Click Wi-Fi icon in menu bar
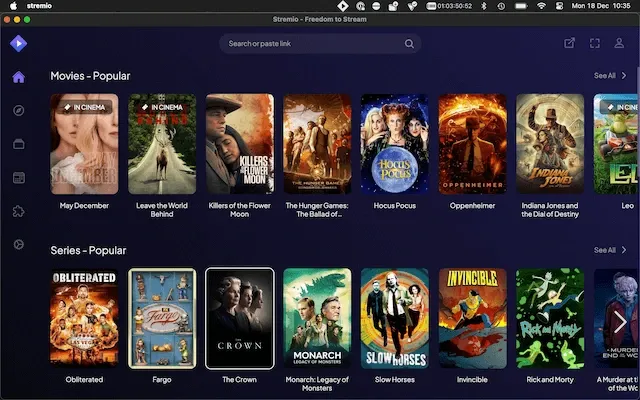The image size is (640, 400). (x=541, y=6)
